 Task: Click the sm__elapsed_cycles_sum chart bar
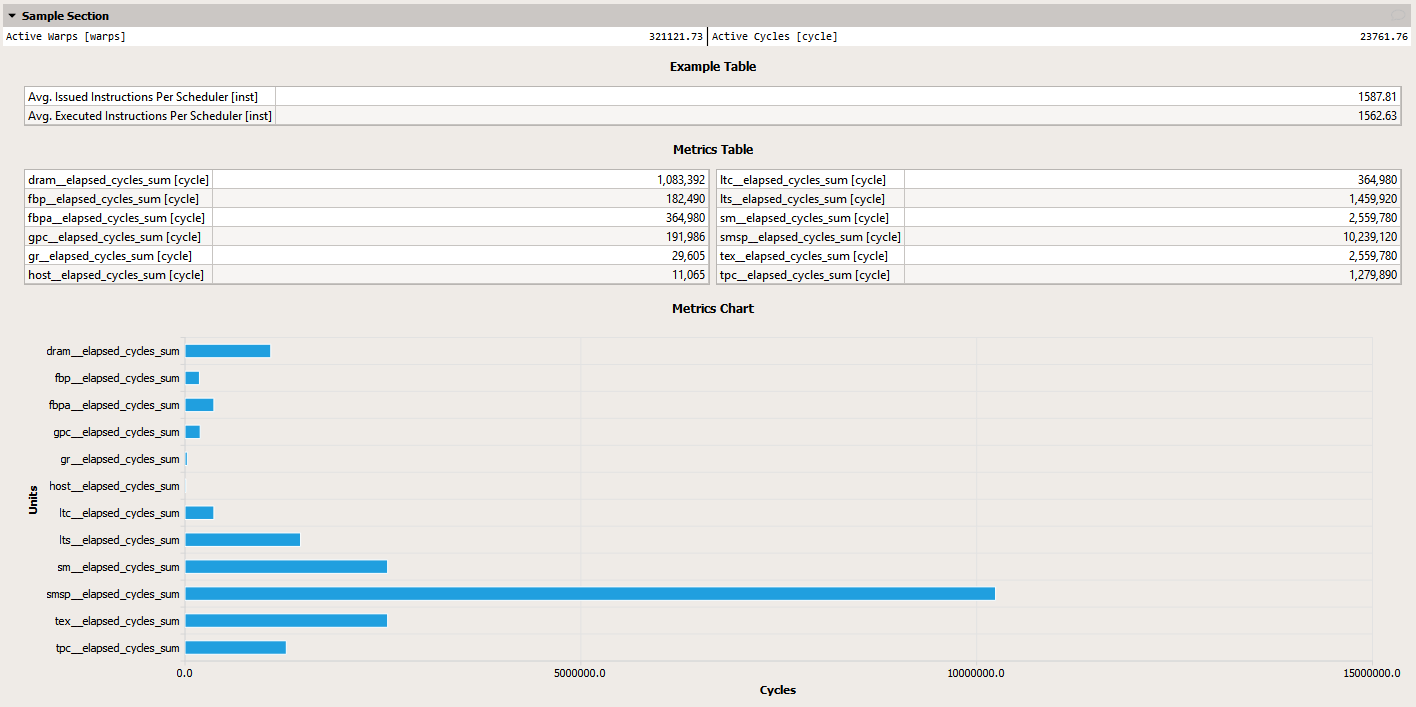click(286, 567)
